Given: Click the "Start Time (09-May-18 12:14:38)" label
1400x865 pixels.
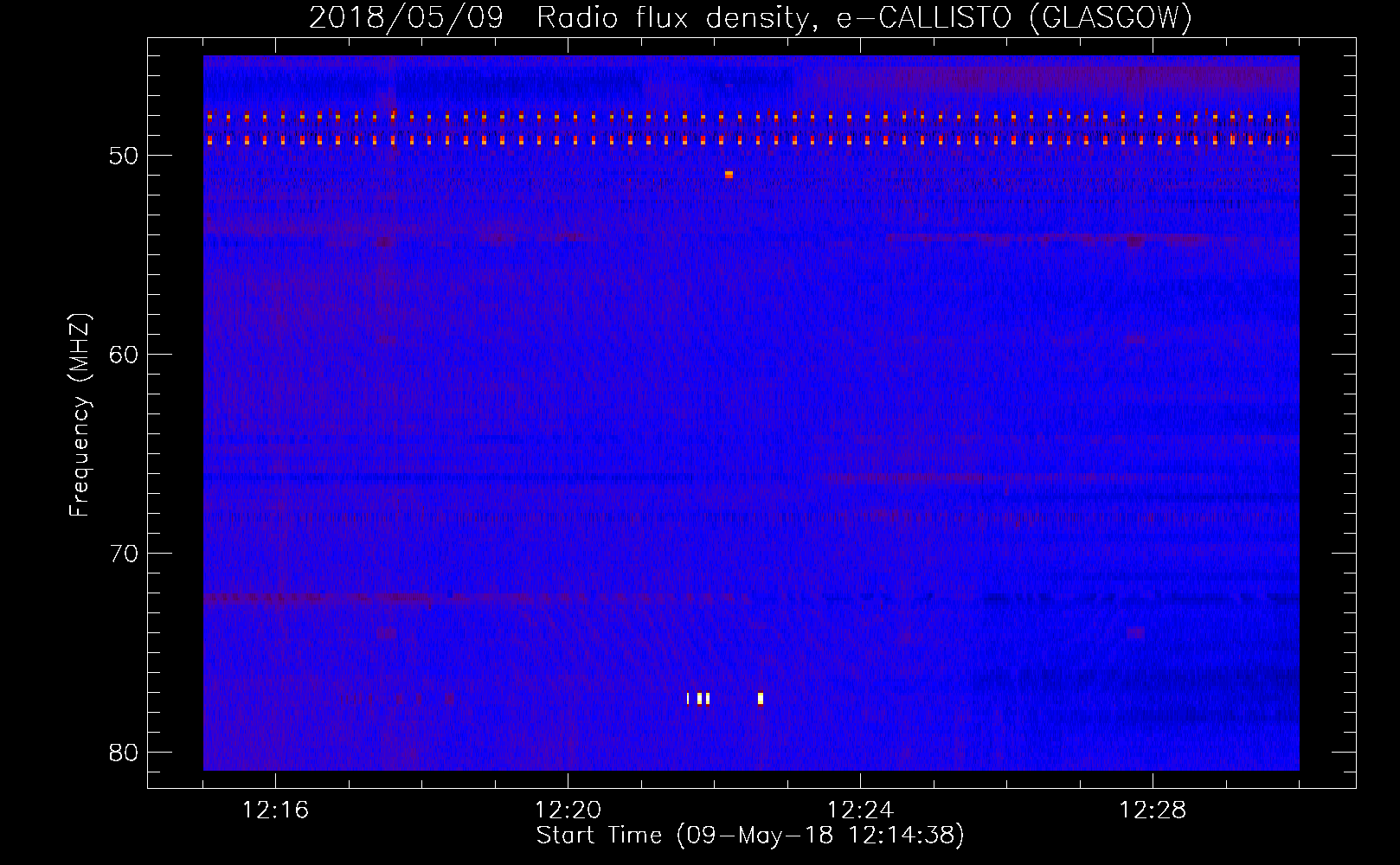Looking at the screenshot, I should pos(750,836).
